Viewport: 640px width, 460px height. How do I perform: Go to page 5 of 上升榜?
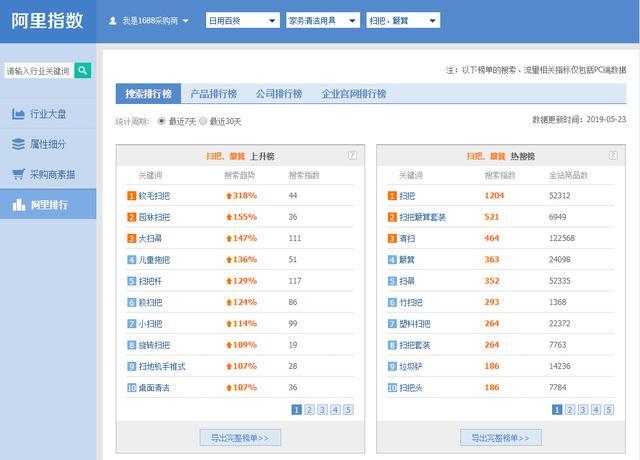point(348,409)
